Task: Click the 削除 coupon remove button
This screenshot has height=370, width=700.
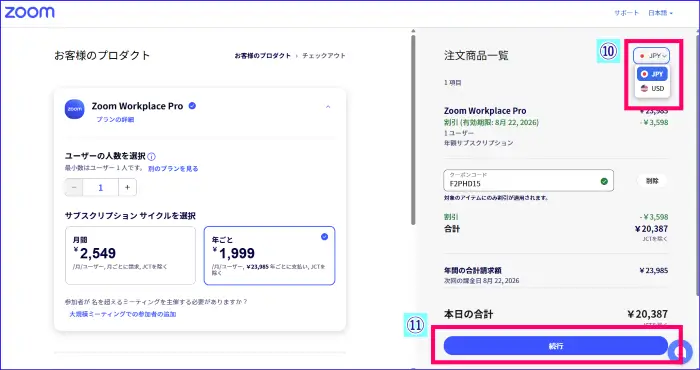Action: pos(652,181)
